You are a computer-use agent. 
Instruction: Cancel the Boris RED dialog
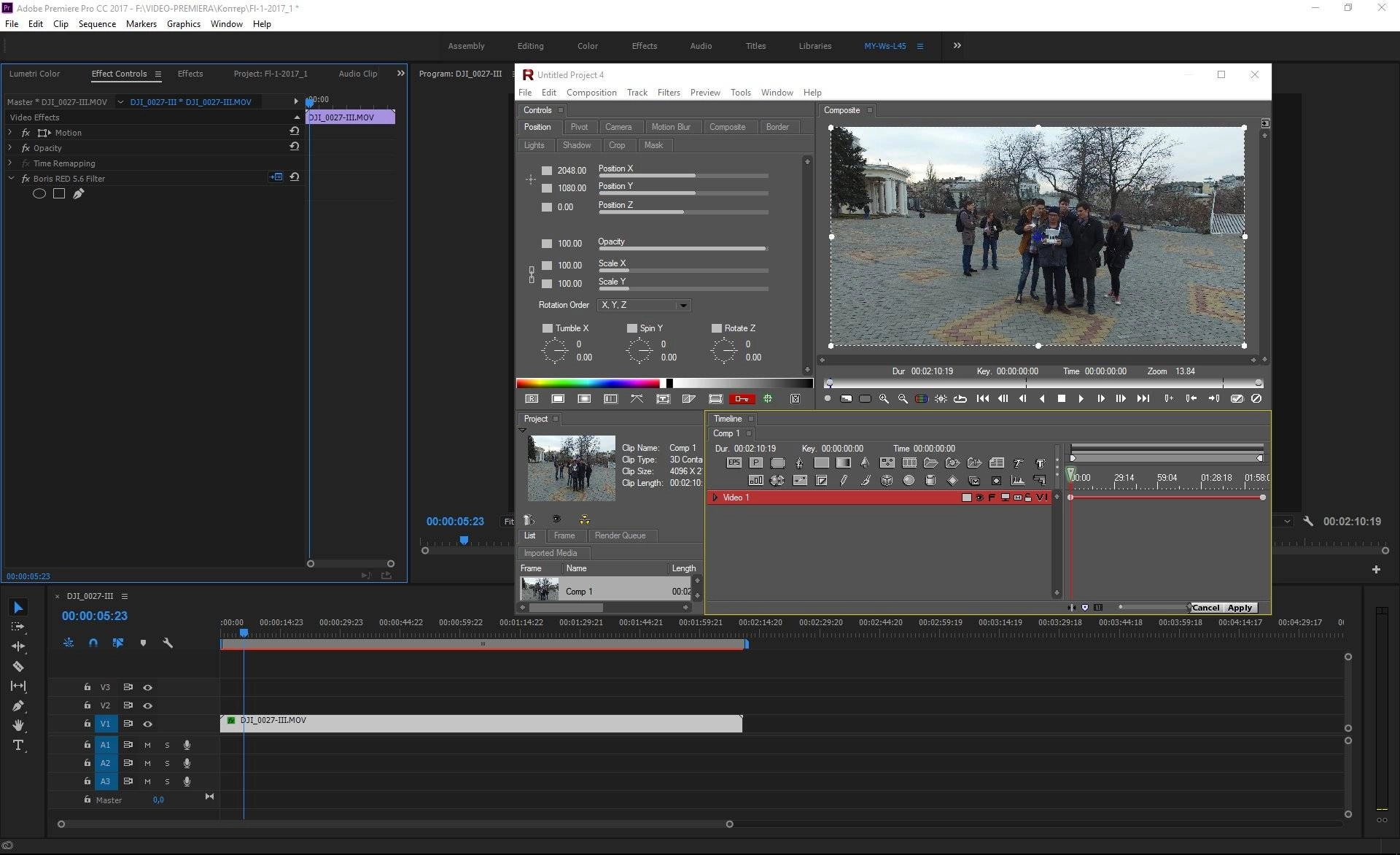click(x=1205, y=608)
